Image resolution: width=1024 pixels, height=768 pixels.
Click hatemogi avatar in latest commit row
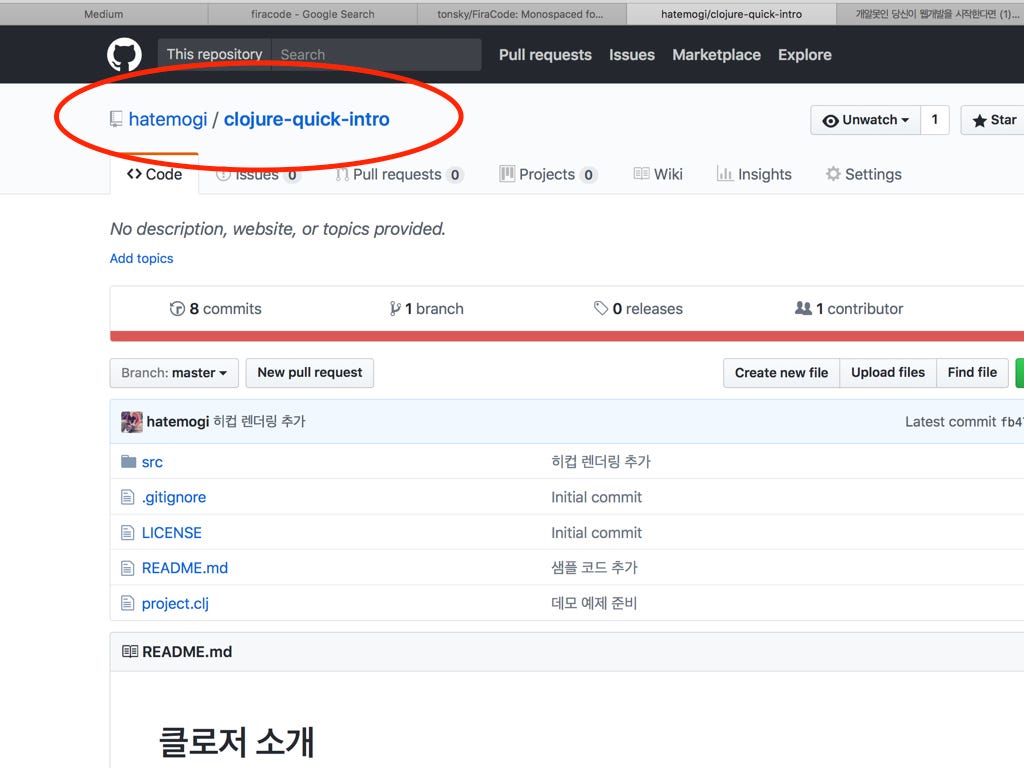(132, 422)
